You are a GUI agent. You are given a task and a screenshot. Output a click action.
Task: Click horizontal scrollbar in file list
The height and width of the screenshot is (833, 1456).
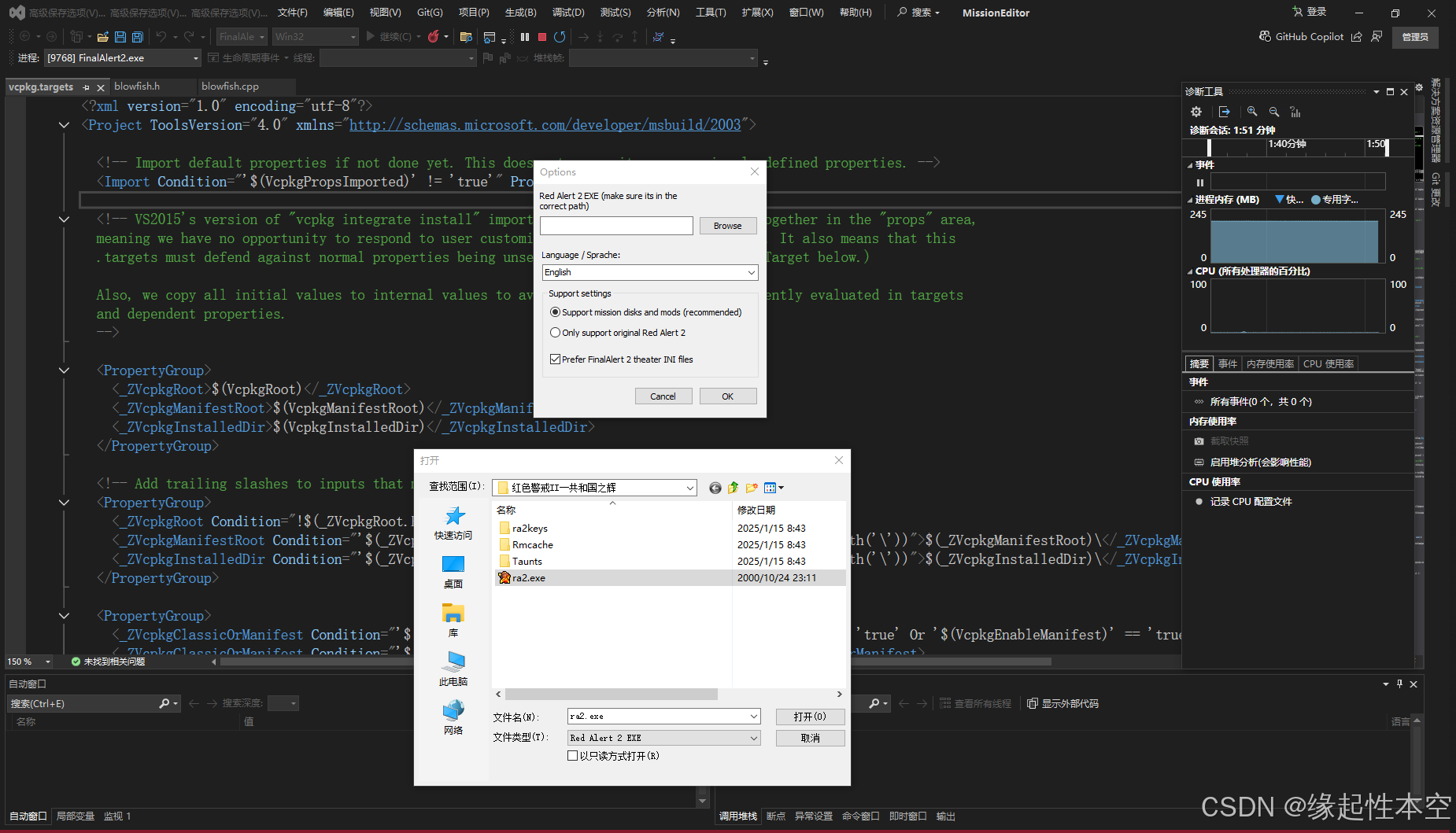612,695
